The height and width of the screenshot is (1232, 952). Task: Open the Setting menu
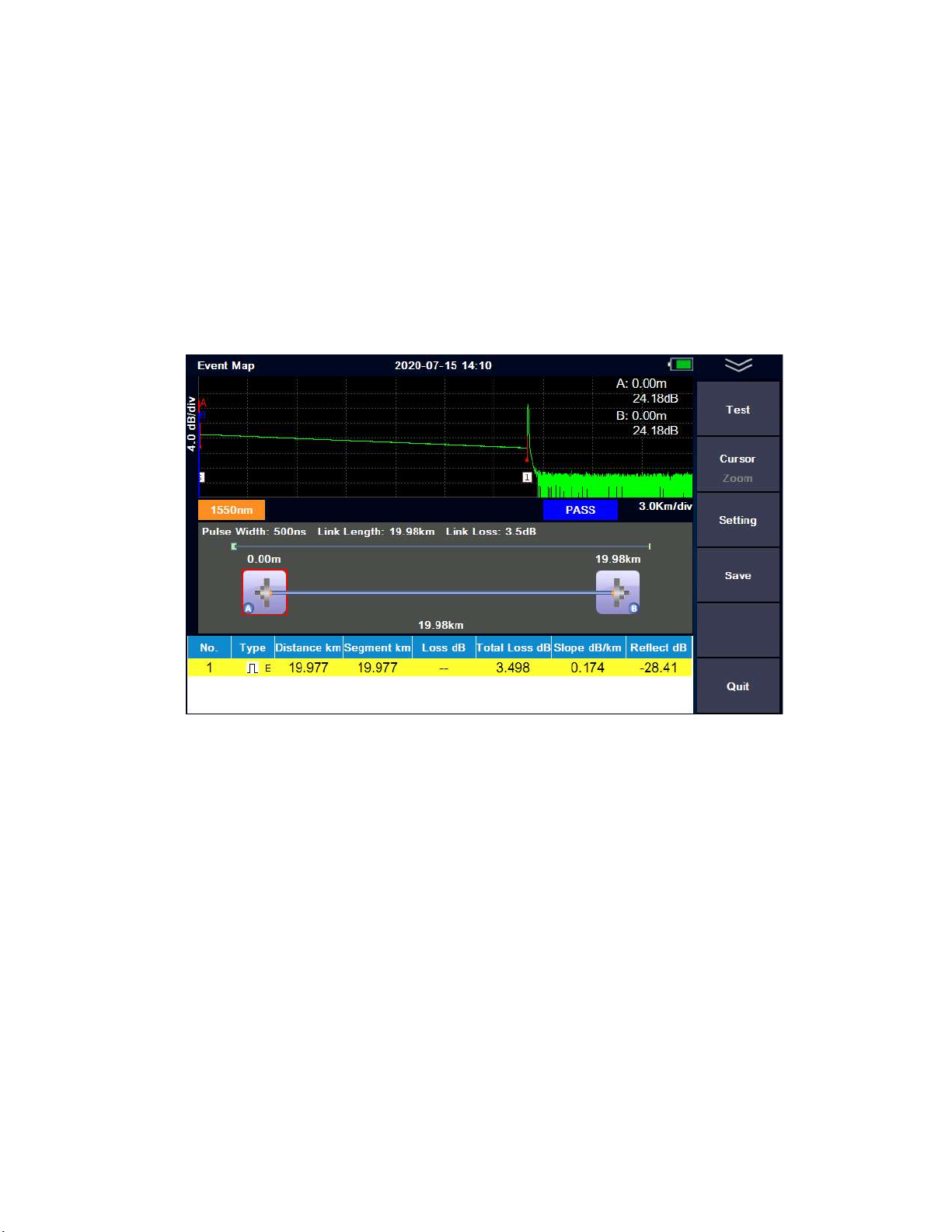pyautogui.click(x=738, y=520)
